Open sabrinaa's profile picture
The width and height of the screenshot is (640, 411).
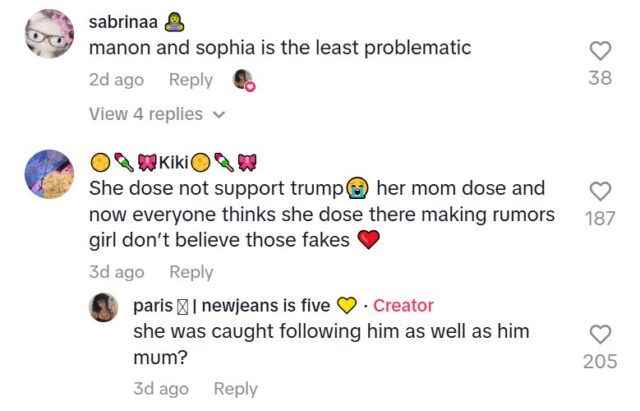pyautogui.click(x=46, y=35)
